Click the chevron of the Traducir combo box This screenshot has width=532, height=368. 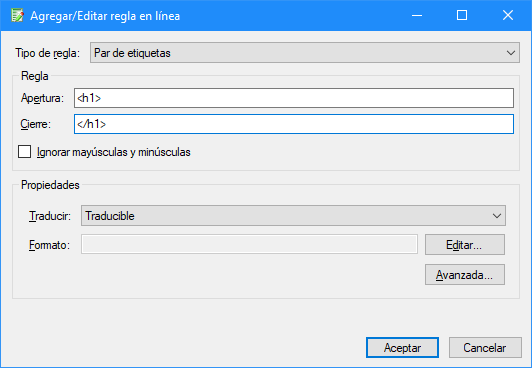click(497, 216)
